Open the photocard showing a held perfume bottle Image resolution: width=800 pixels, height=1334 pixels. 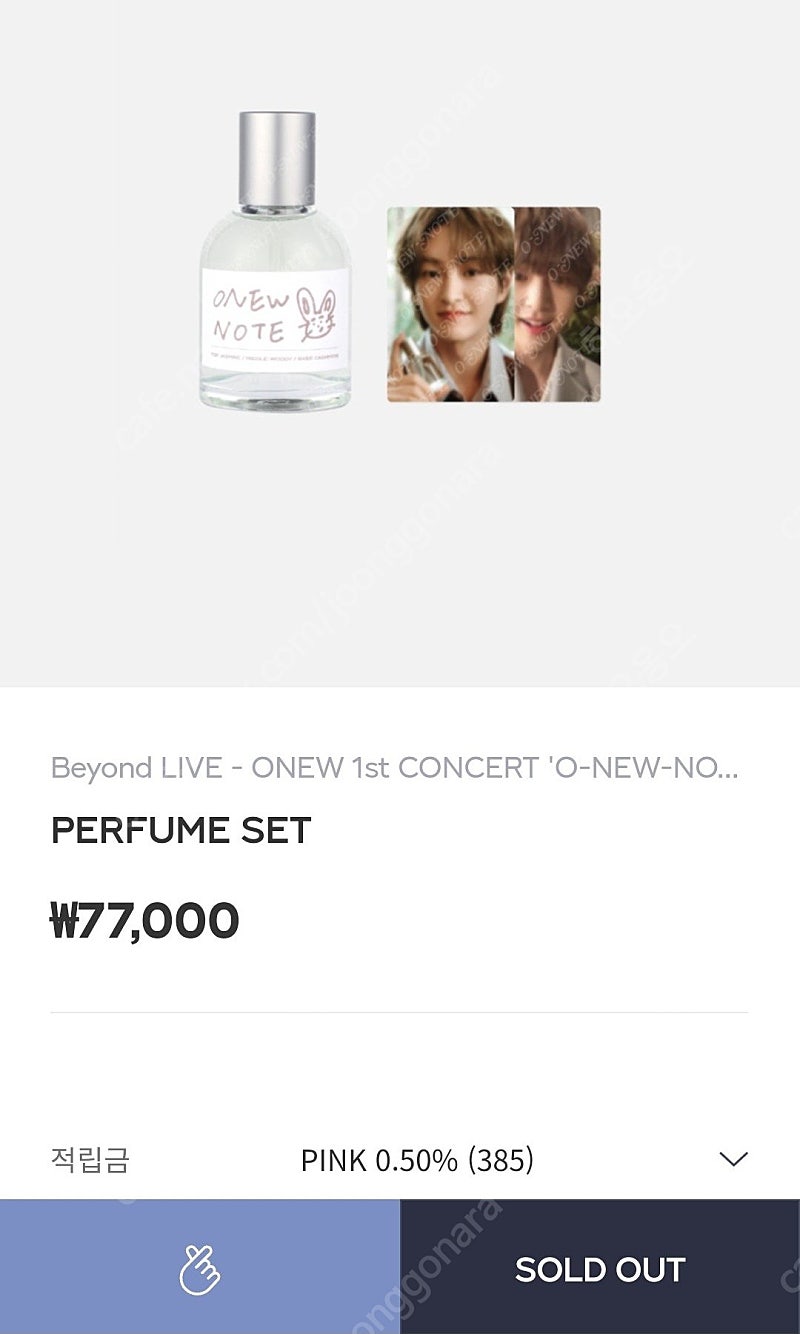[450, 305]
